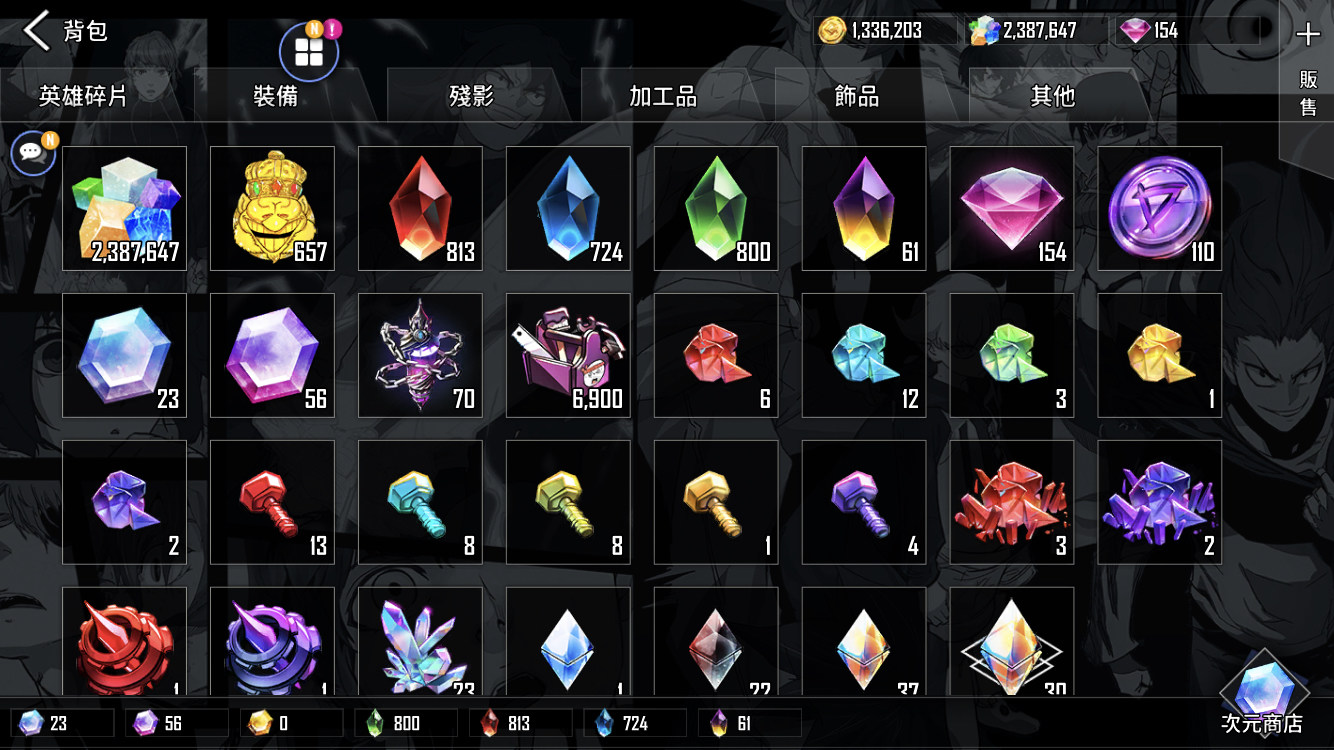The width and height of the screenshot is (1334, 750).
Task: Select the golden lion head item with 657
Action: [272, 208]
